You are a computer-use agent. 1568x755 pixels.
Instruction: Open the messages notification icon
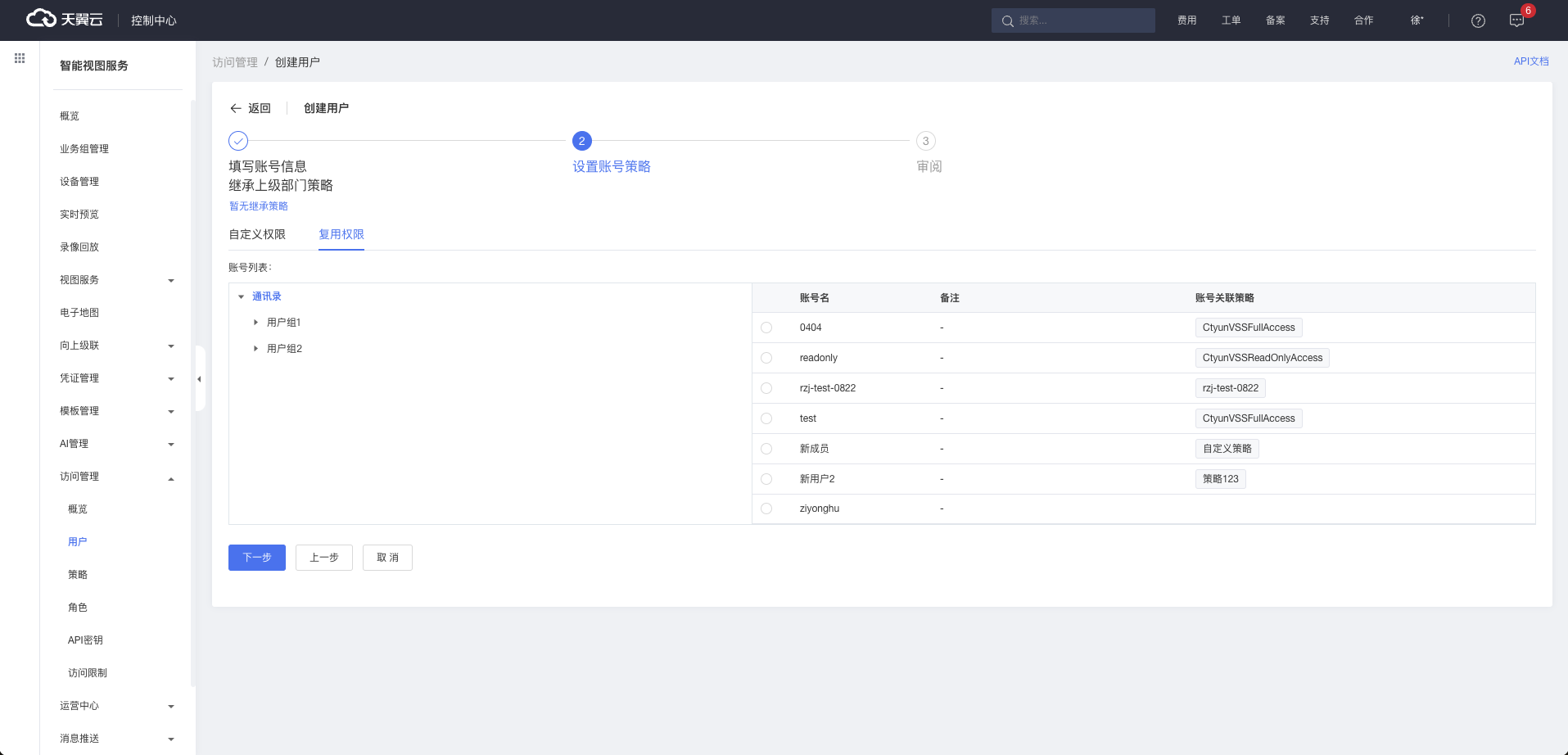(x=1516, y=20)
